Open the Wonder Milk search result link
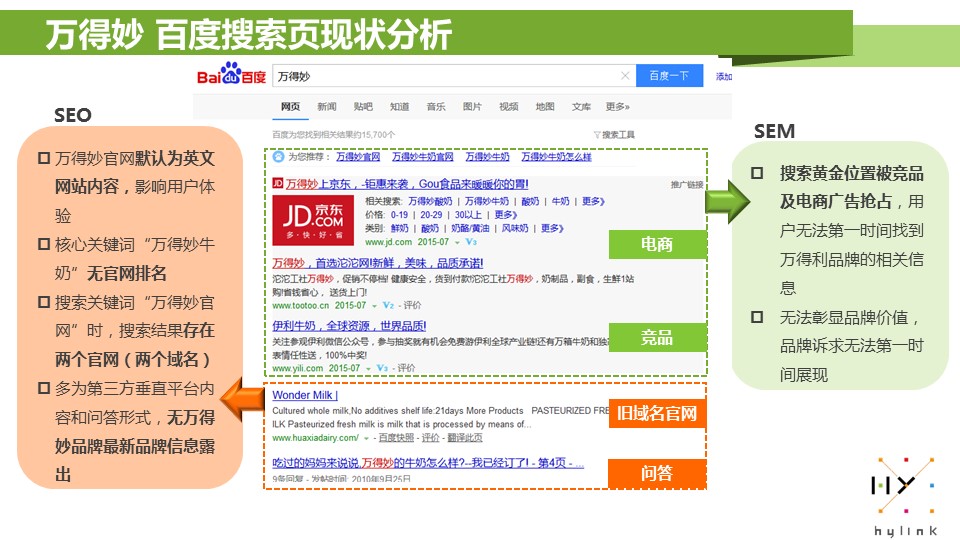The height and width of the screenshot is (540, 960). tap(305, 395)
